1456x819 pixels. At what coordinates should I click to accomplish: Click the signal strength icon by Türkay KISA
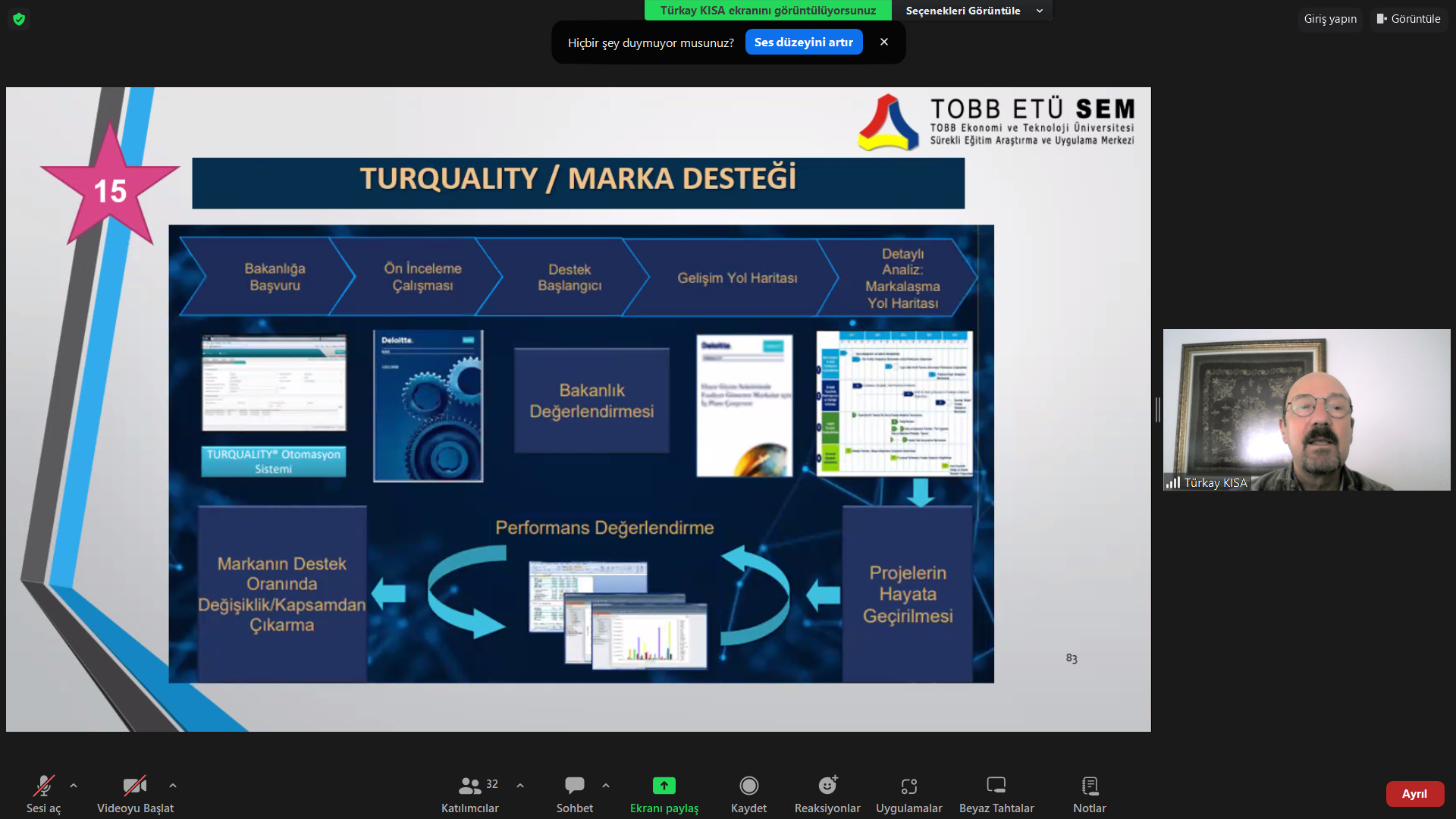pos(1173,483)
